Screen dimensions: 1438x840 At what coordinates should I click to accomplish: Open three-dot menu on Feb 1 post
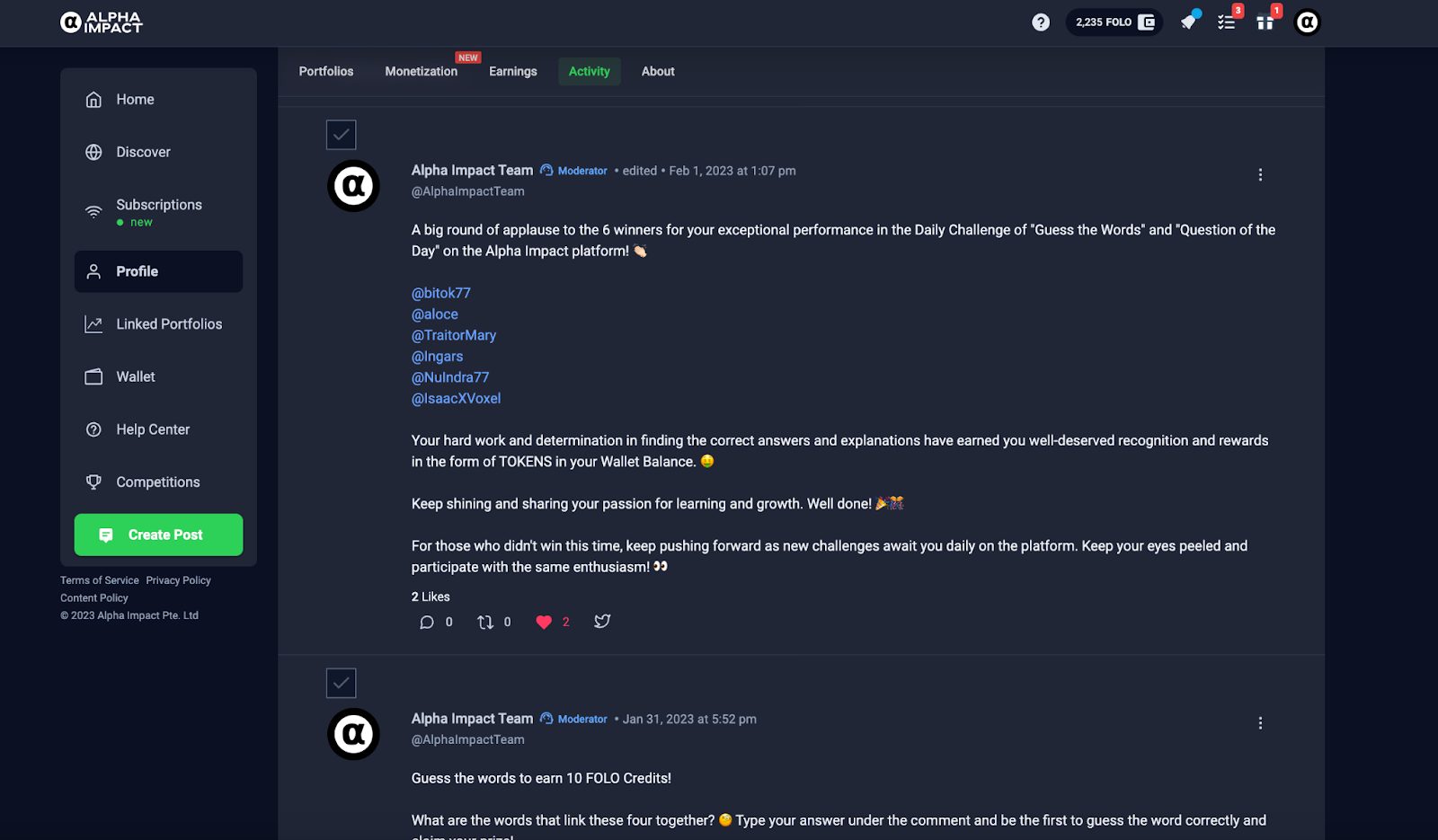tap(1260, 174)
